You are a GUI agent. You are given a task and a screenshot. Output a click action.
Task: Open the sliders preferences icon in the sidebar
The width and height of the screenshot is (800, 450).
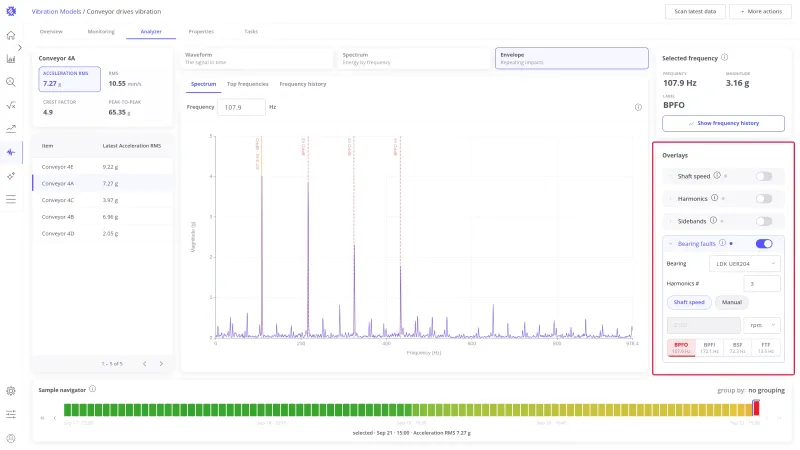(11, 414)
